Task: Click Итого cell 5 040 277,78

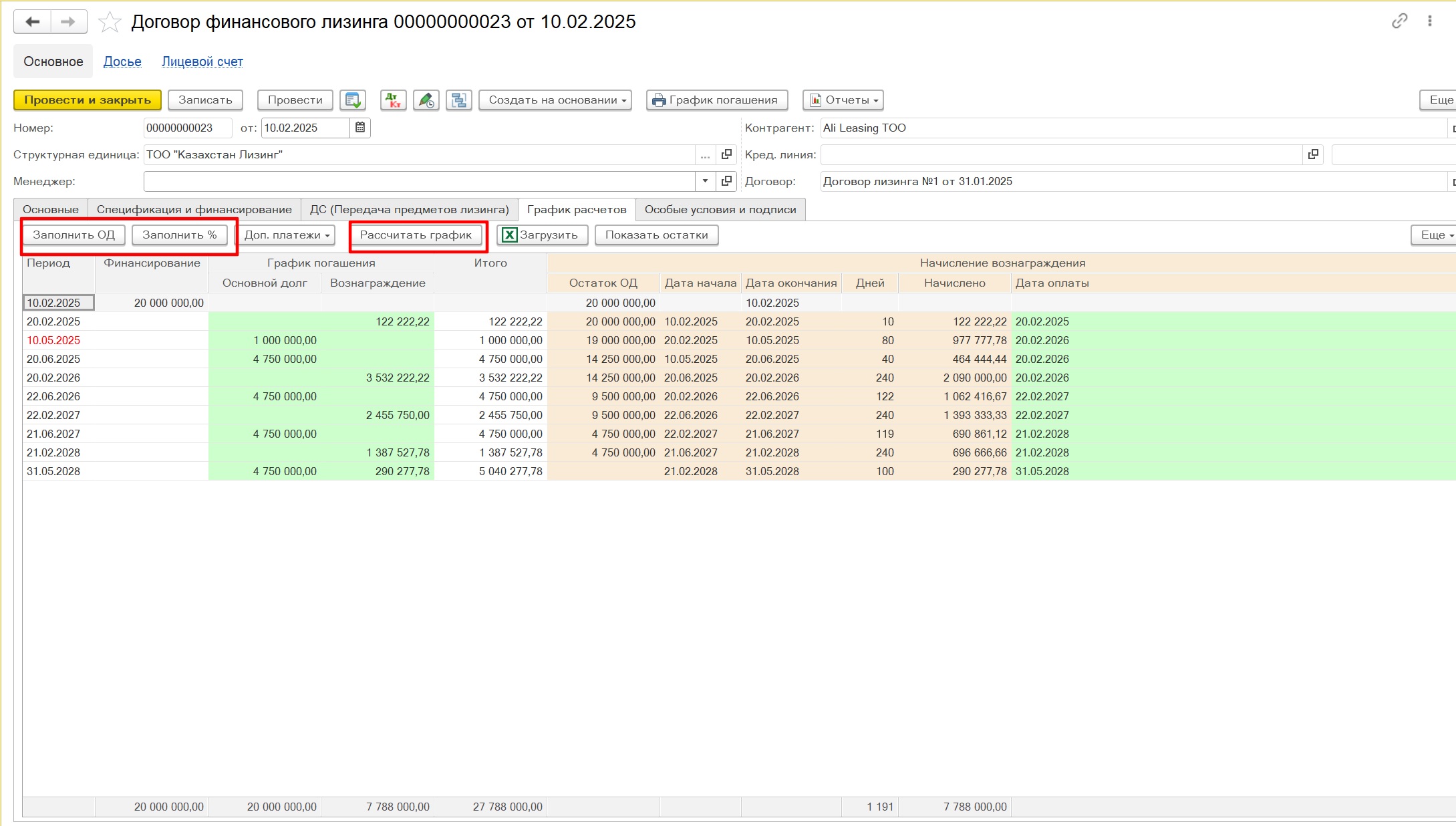Action: tap(490, 471)
